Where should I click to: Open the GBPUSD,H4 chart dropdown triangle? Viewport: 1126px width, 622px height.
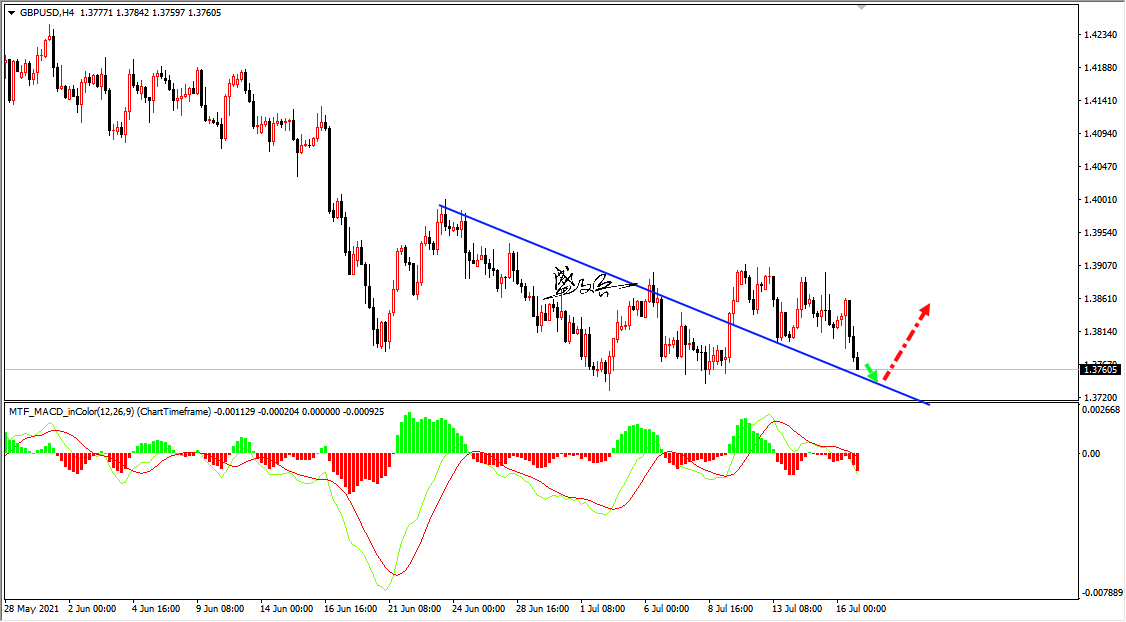coord(11,13)
